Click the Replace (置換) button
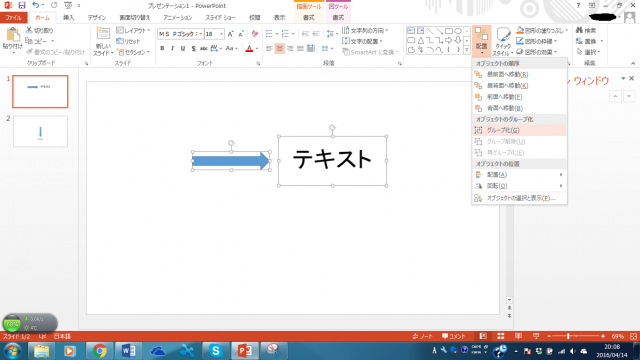The height and width of the screenshot is (360, 640). click(x=589, y=41)
